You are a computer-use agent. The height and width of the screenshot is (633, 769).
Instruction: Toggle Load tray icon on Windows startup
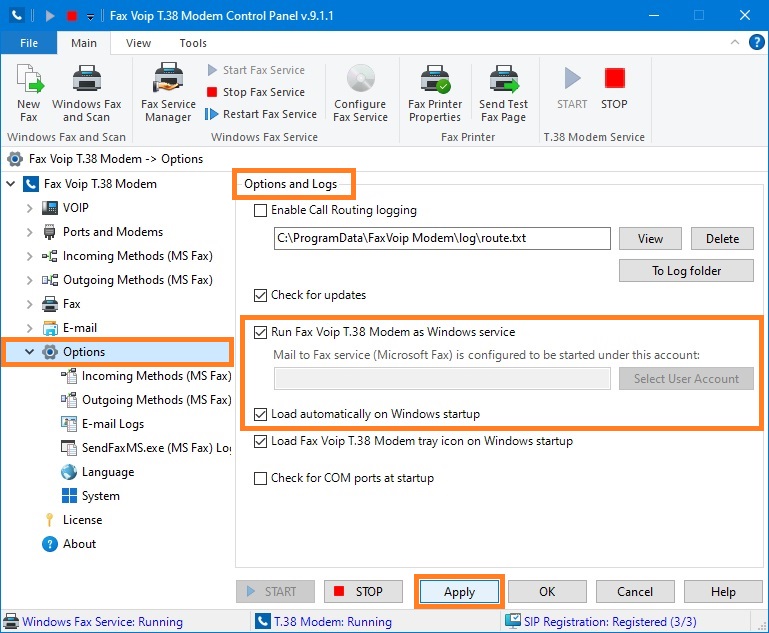(x=260, y=441)
